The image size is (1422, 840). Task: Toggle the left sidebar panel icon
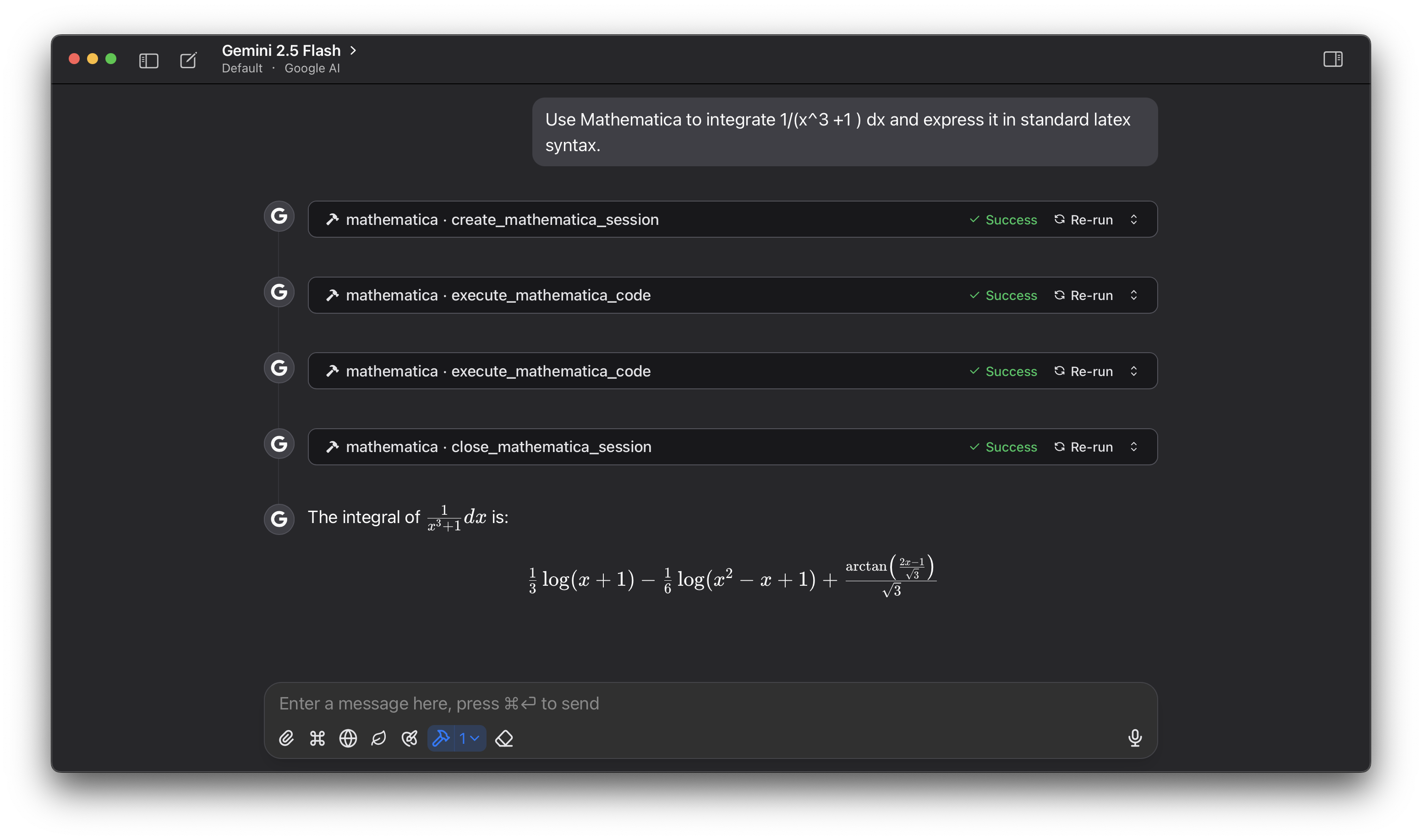click(x=148, y=60)
